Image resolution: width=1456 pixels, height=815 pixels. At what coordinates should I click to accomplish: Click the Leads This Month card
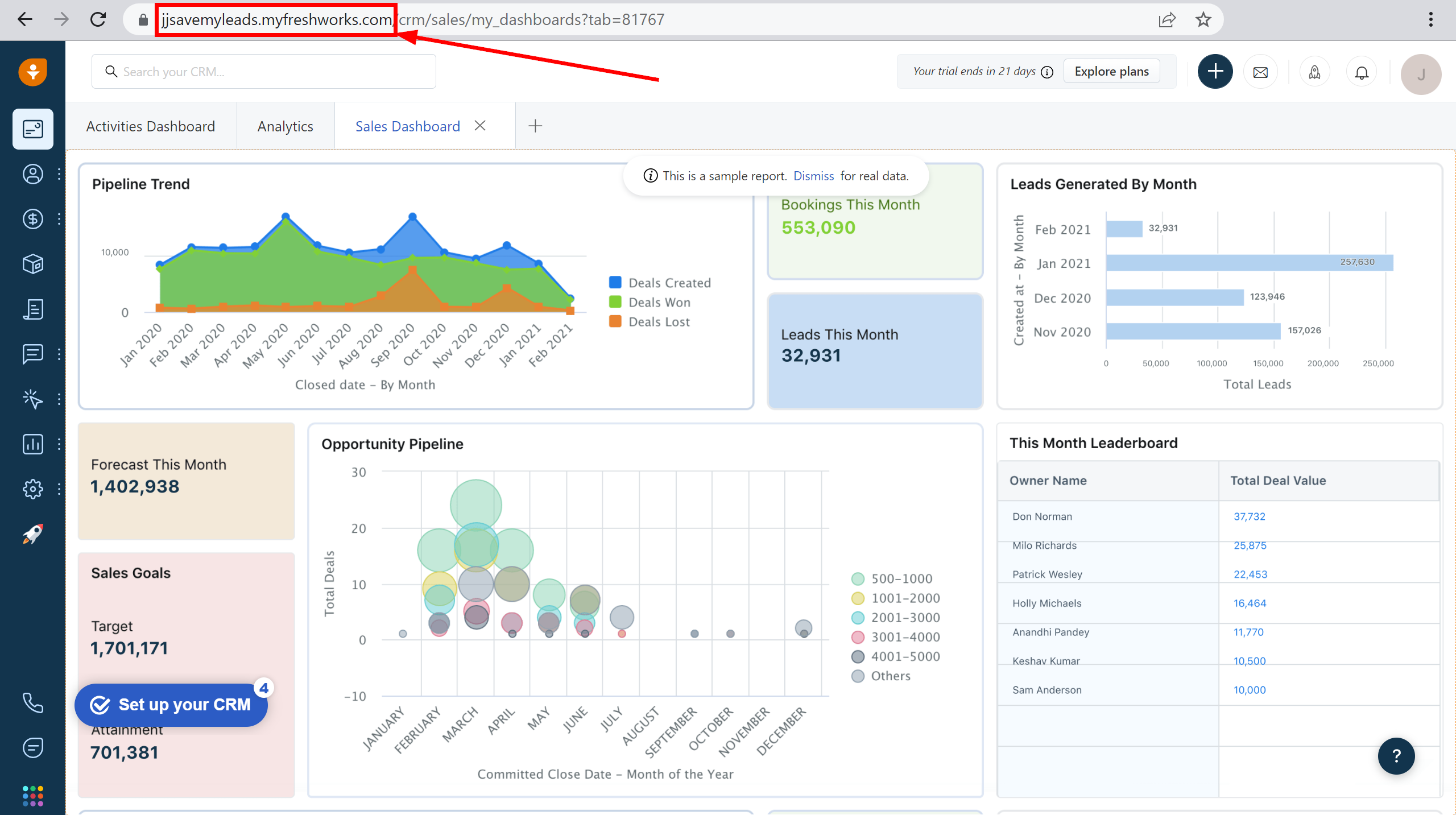click(x=875, y=351)
